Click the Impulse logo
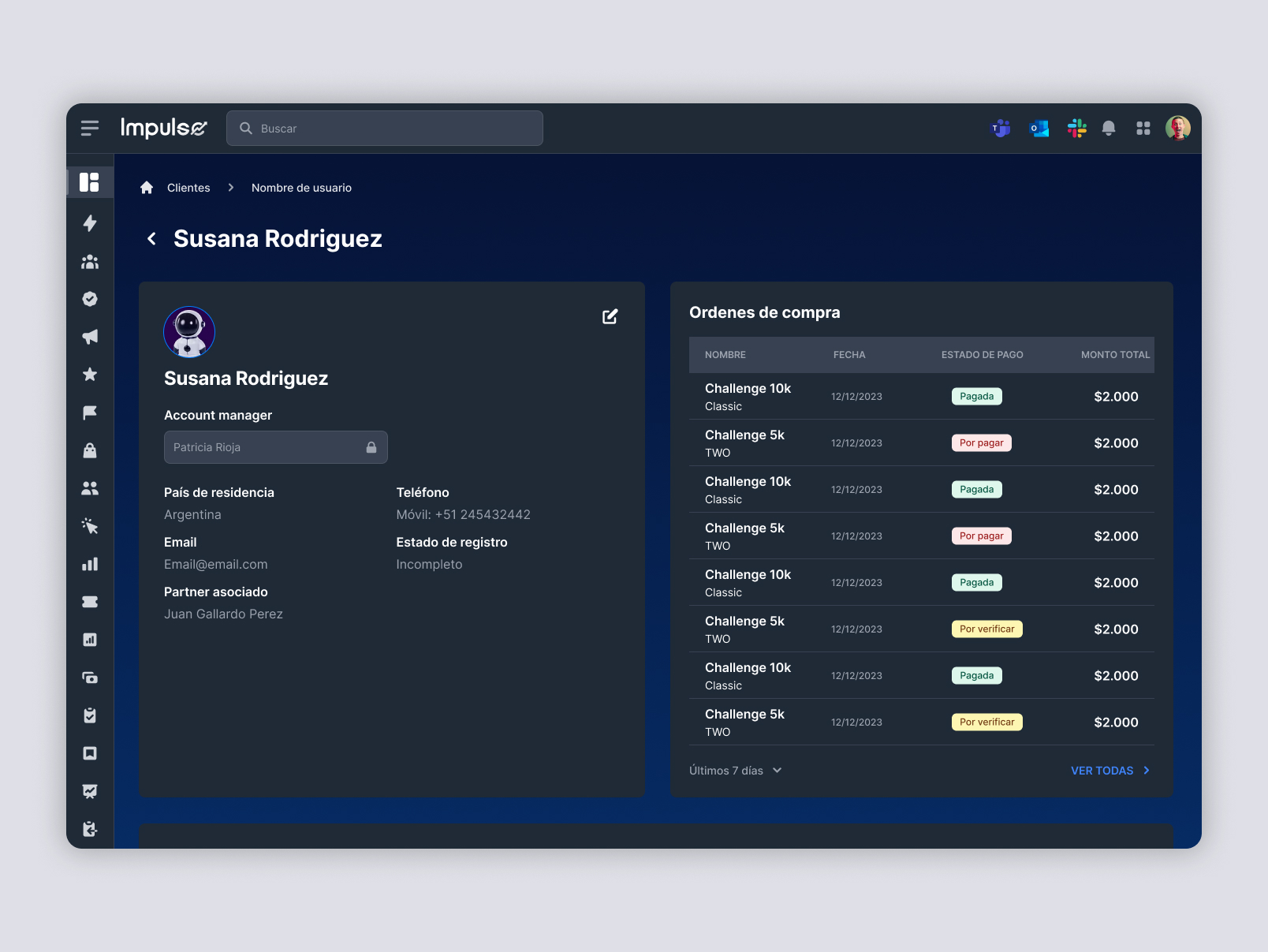The width and height of the screenshot is (1268, 952). click(164, 128)
